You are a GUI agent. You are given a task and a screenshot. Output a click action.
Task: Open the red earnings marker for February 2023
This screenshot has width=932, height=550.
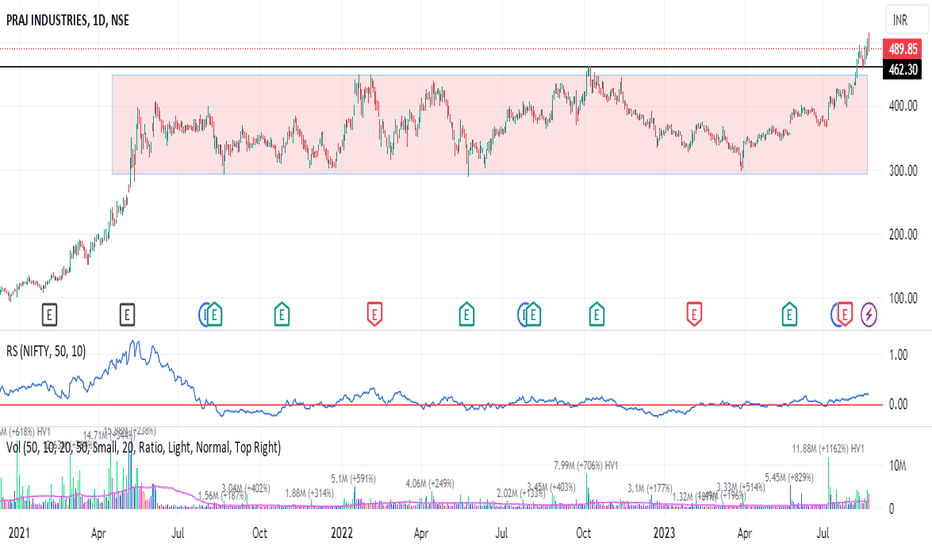click(694, 315)
